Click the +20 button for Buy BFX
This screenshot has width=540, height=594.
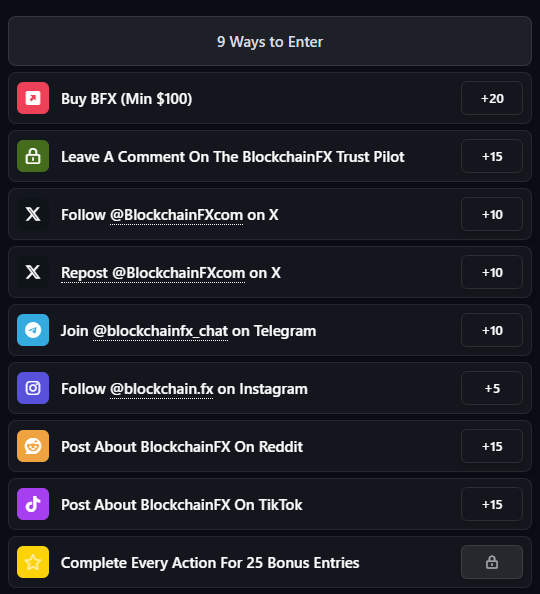(492, 98)
